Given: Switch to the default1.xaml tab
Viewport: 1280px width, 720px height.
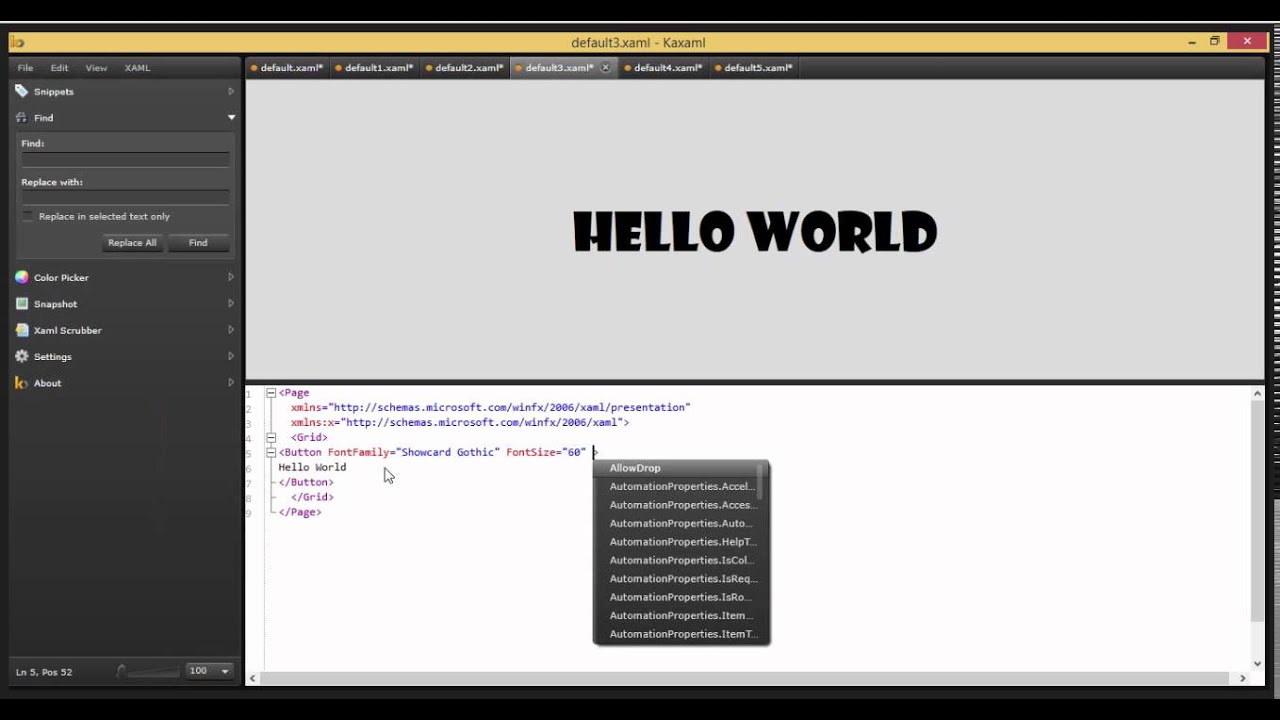Looking at the screenshot, I should 374,68.
